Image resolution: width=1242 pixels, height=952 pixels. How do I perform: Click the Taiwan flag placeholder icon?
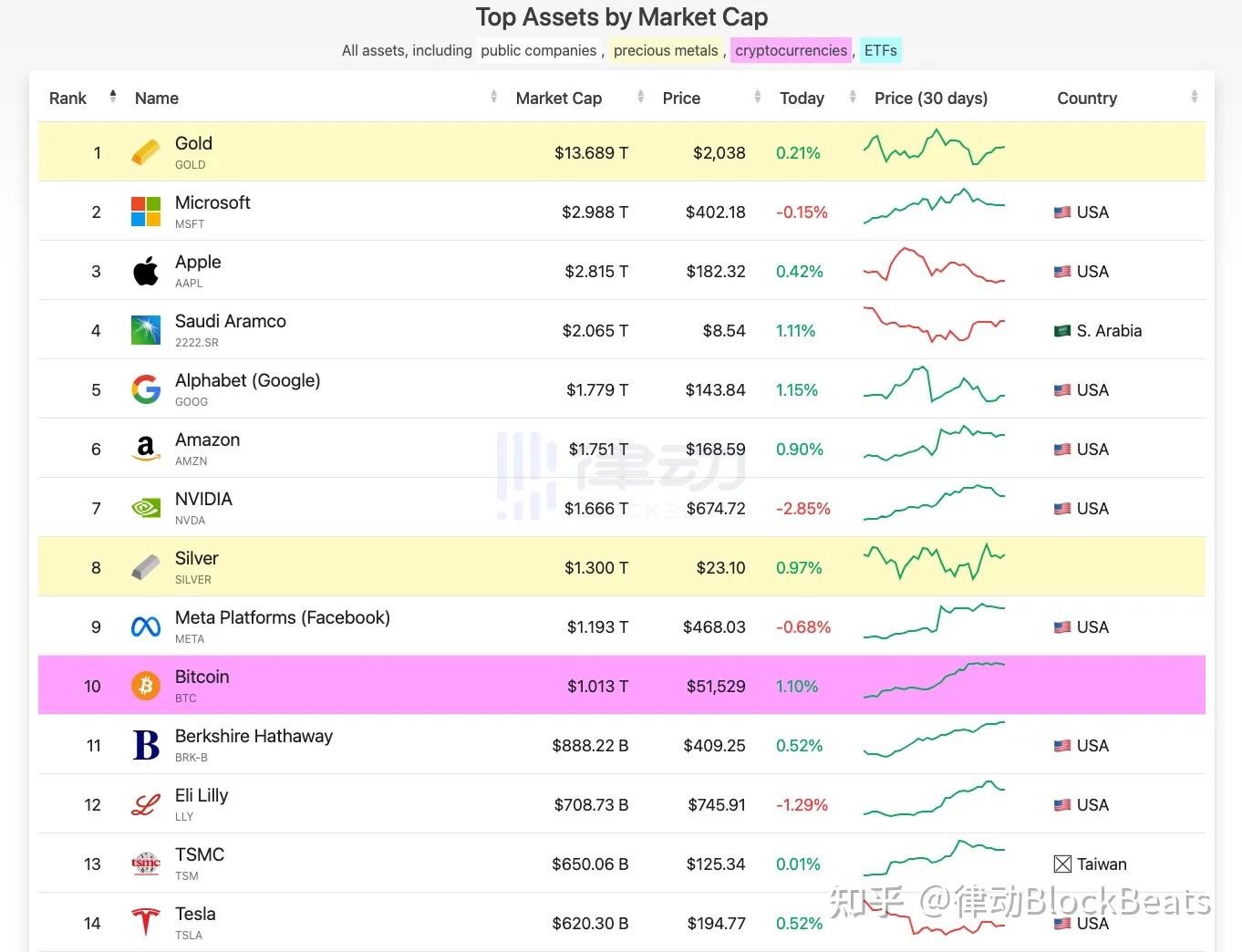[x=1062, y=864]
